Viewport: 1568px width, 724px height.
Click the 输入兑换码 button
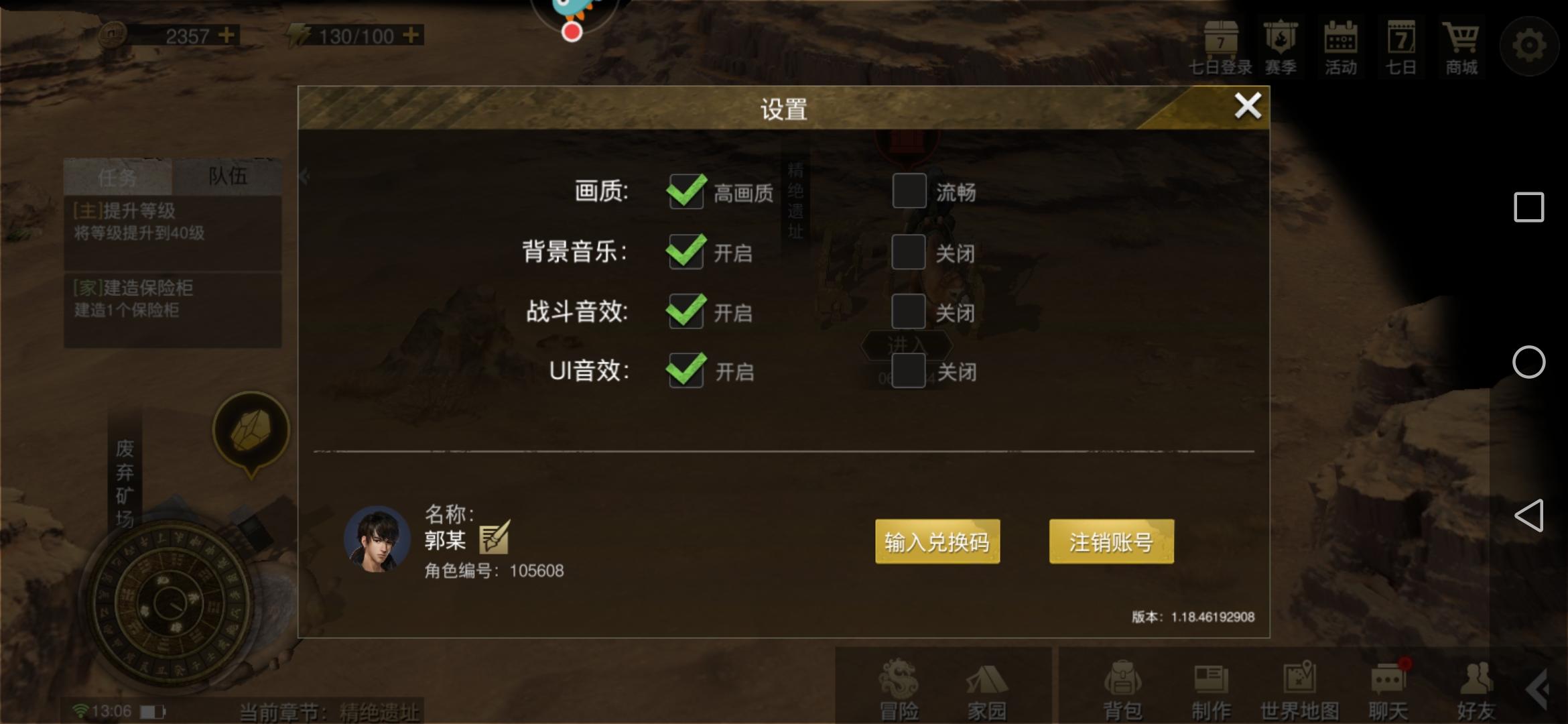point(937,542)
